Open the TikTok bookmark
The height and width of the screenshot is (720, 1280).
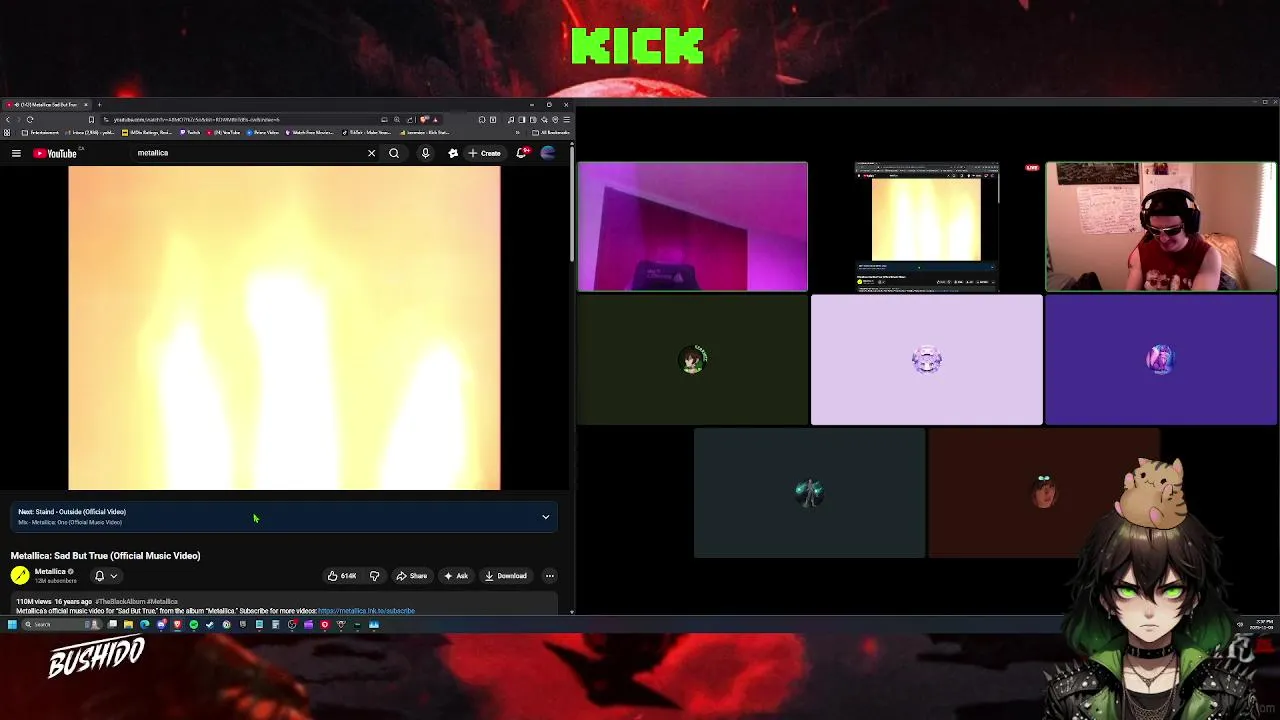[x=366, y=132]
